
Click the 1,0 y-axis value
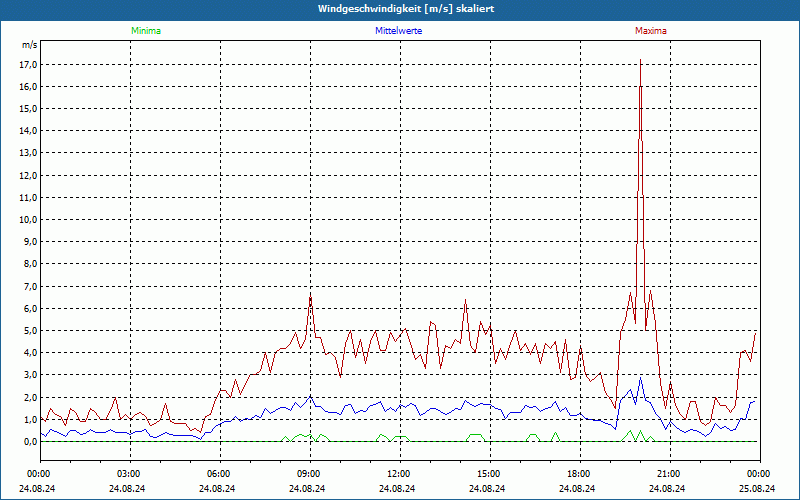coord(31,420)
